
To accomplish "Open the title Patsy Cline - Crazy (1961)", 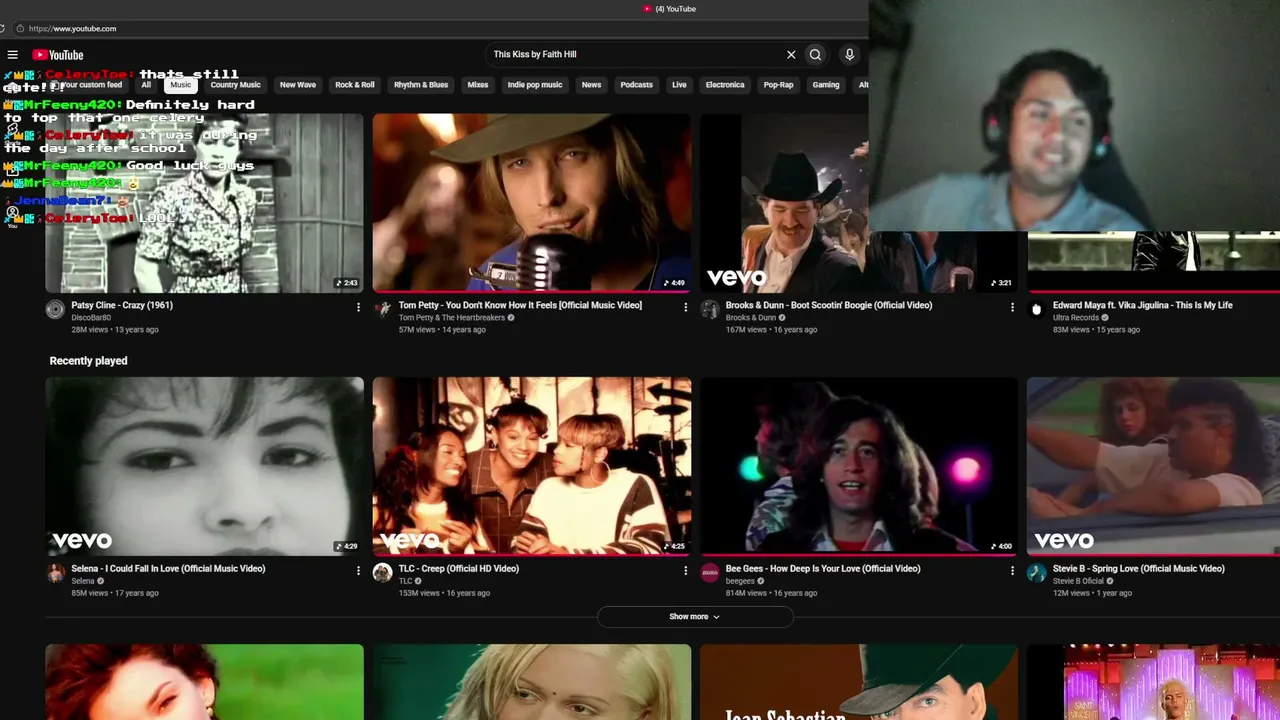I will point(122,305).
